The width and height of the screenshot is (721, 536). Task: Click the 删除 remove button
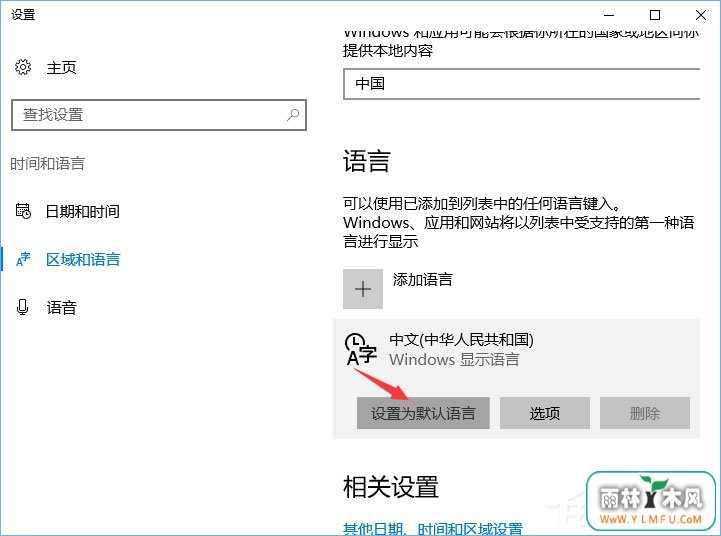(x=645, y=413)
